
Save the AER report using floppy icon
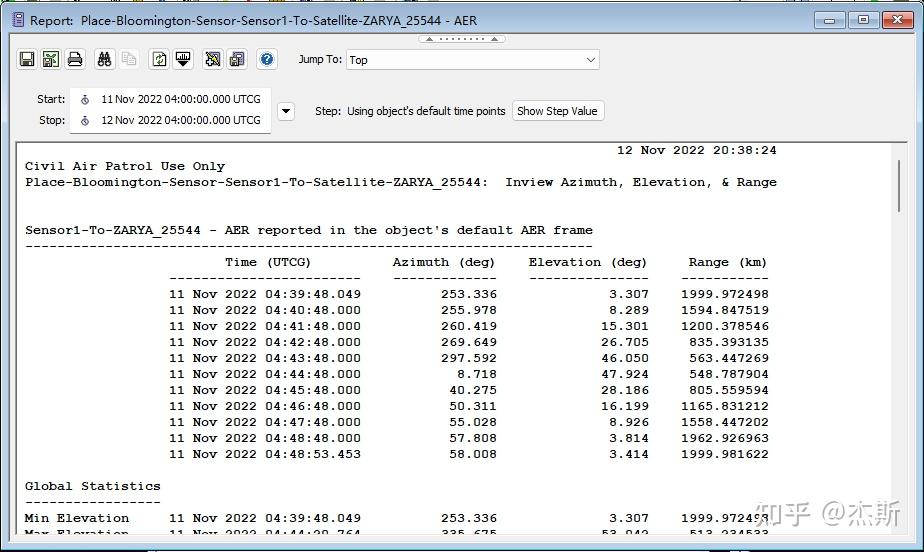pos(27,59)
